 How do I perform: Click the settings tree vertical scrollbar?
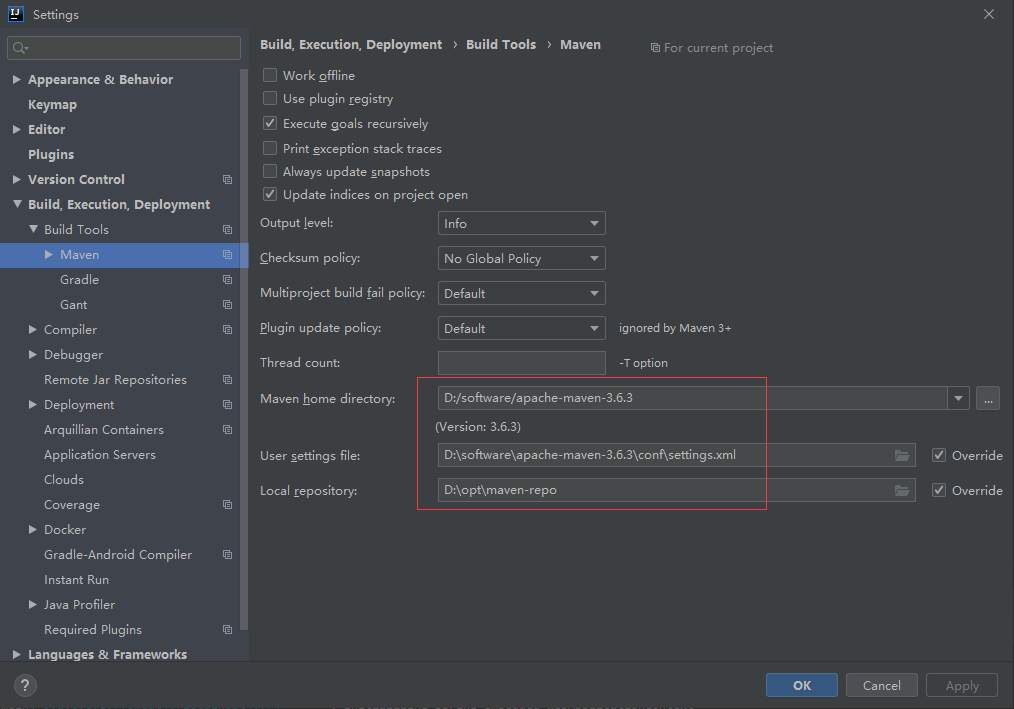click(x=244, y=349)
